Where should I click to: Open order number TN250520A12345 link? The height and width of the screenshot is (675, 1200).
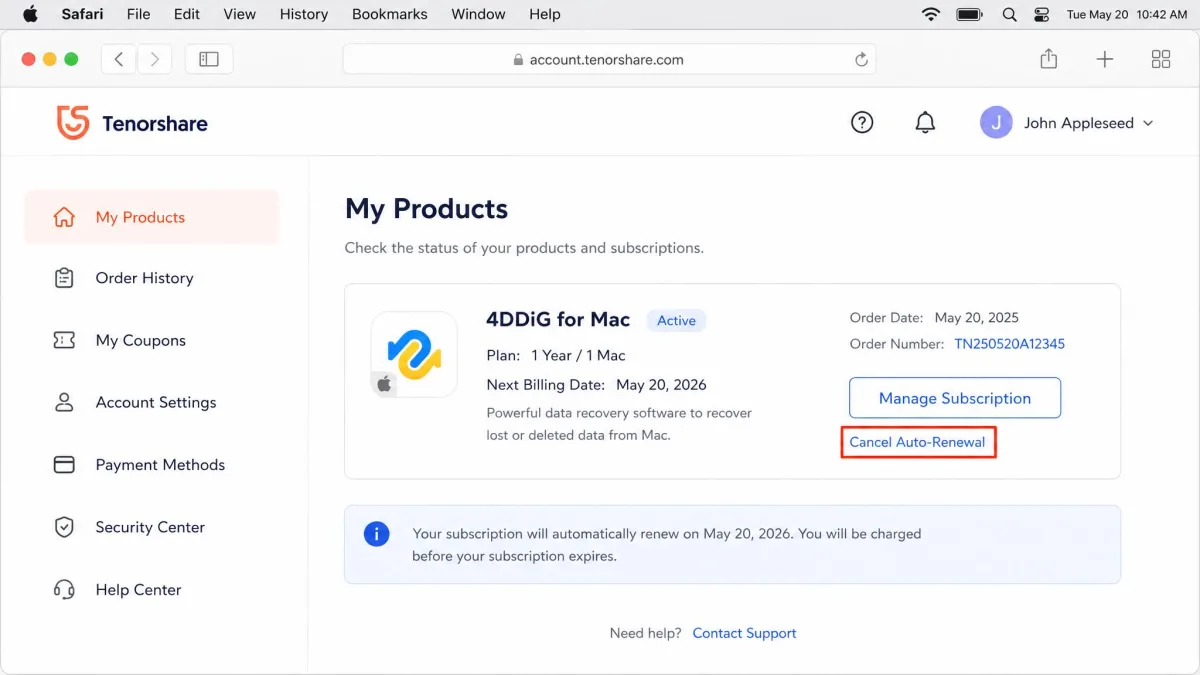1009,343
